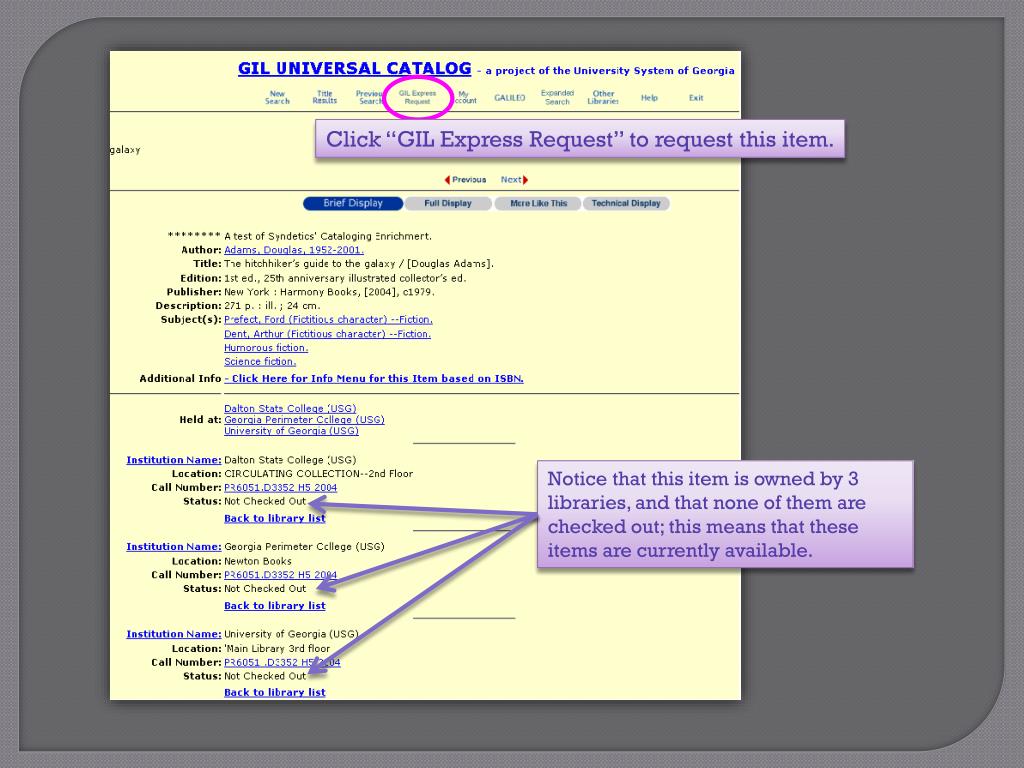
Task: Click Back to library list under University of Georgia
Action: [x=274, y=693]
